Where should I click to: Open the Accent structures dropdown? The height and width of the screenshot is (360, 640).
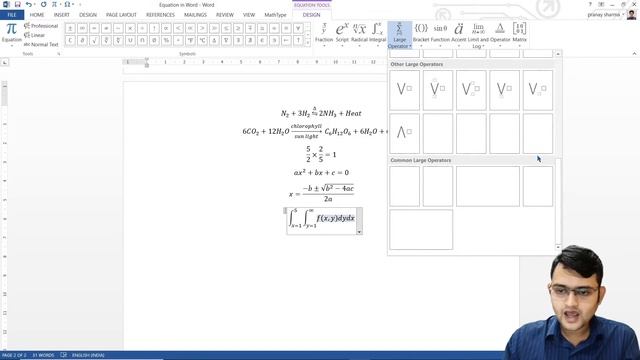[x=458, y=34]
